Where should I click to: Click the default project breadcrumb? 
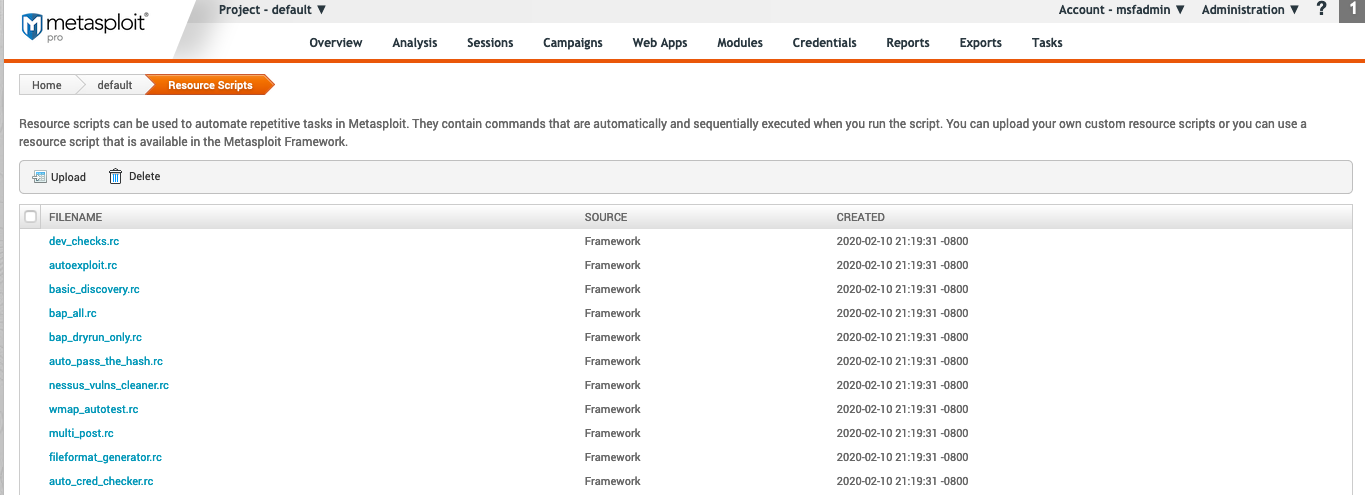tap(114, 85)
